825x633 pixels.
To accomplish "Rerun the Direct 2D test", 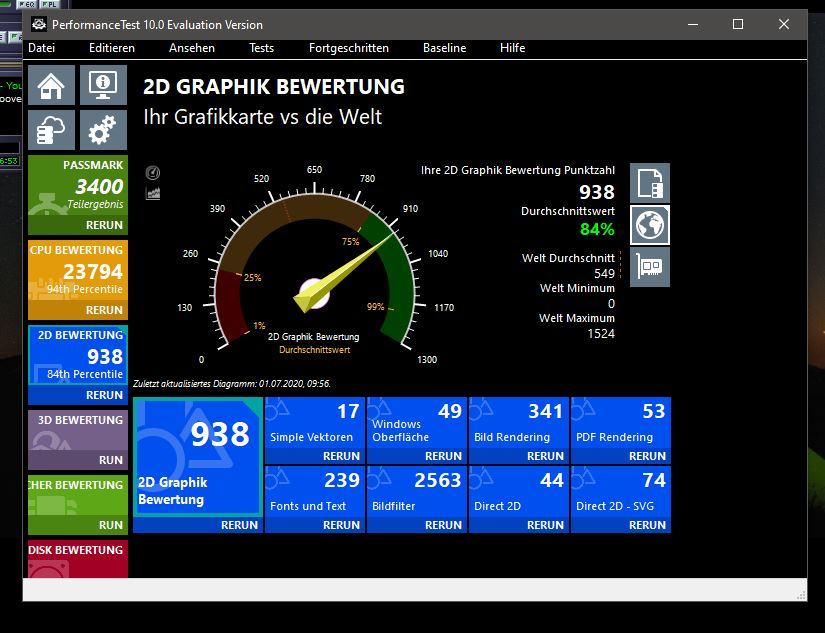I will tap(546, 525).
